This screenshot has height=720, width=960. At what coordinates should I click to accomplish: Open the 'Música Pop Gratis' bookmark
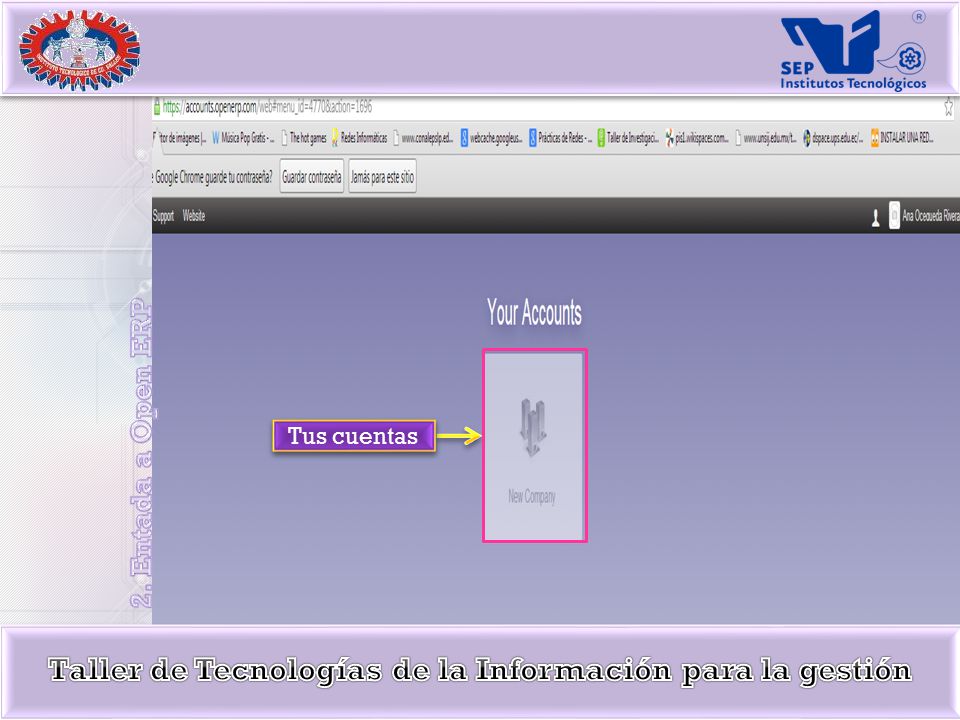pyautogui.click(x=243, y=138)
